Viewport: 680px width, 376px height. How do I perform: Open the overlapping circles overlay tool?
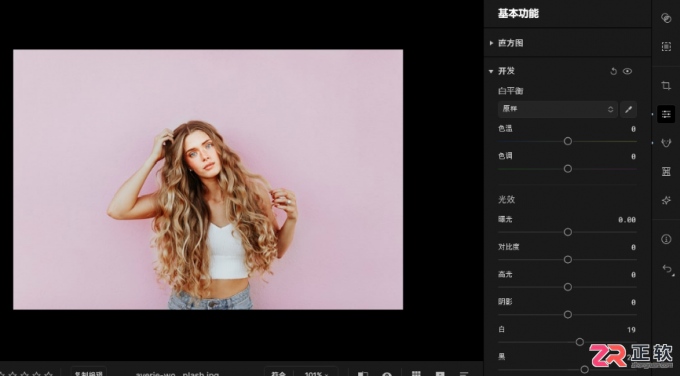(666, 18)
